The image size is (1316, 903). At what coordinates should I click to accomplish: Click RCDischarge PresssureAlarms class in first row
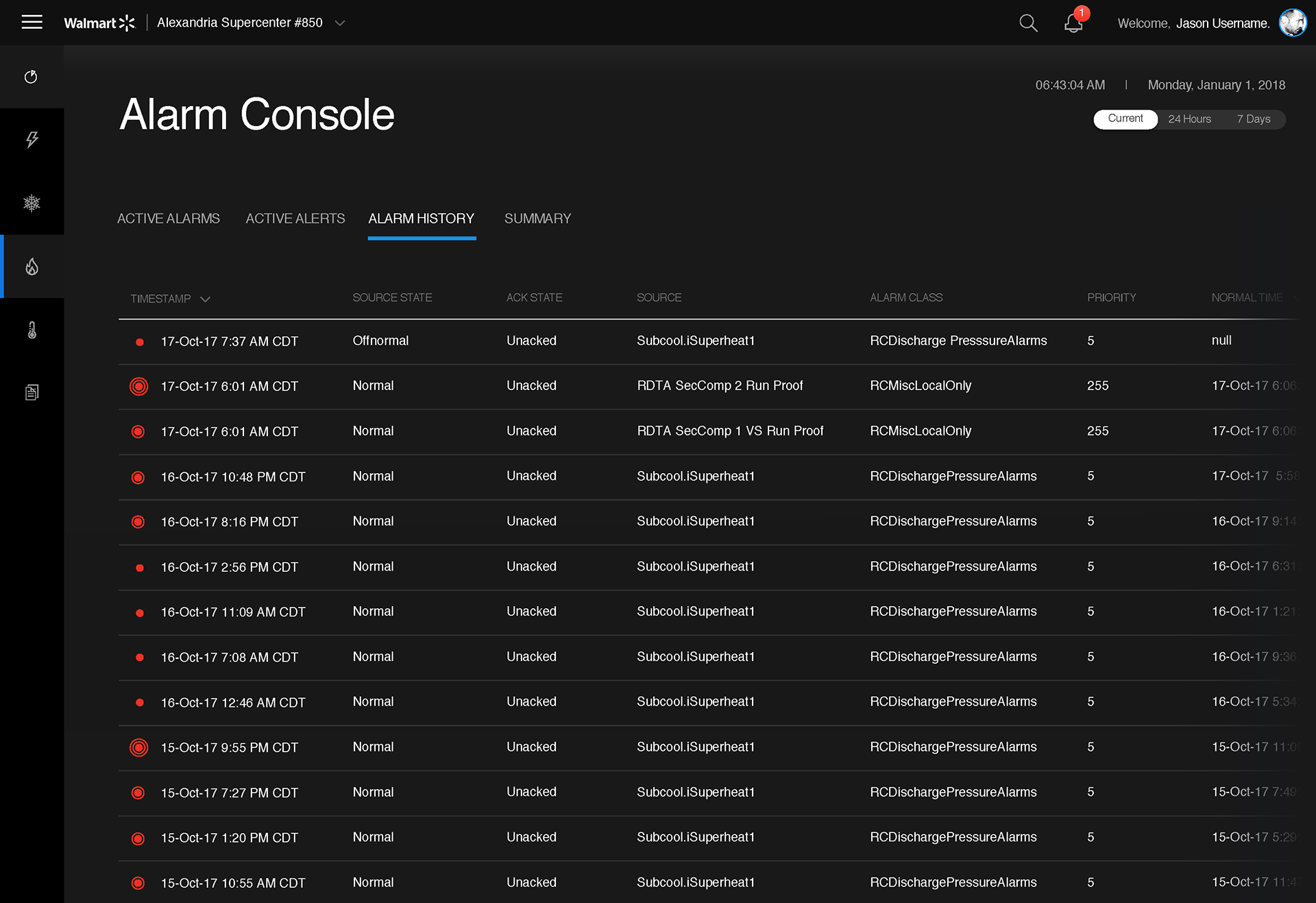point(958,341)
